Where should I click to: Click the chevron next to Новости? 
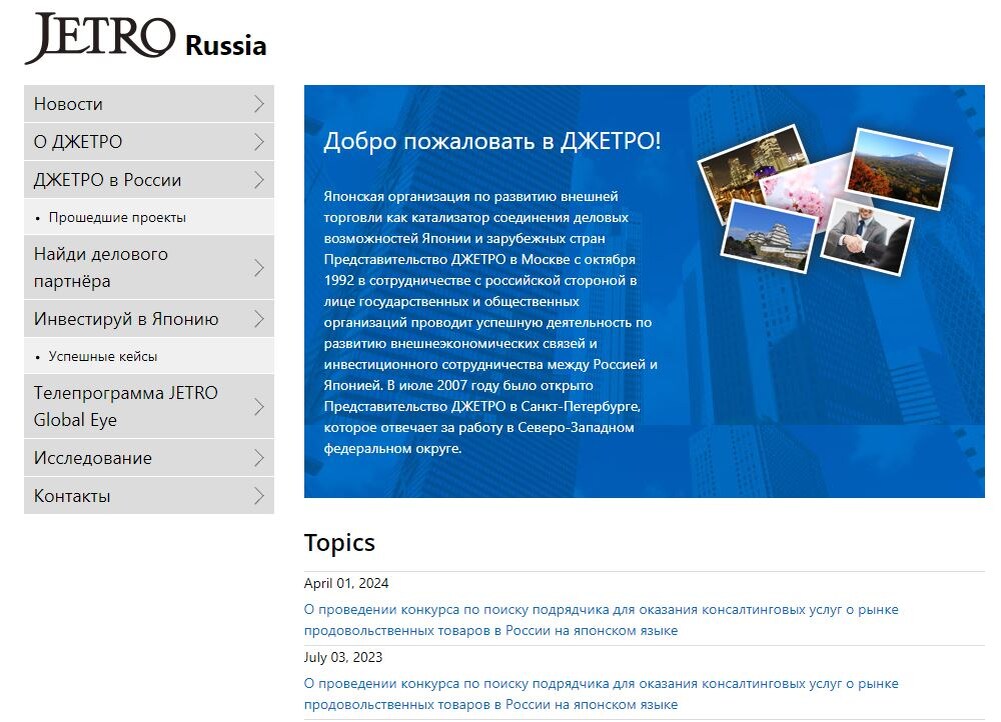pos(259,103)
